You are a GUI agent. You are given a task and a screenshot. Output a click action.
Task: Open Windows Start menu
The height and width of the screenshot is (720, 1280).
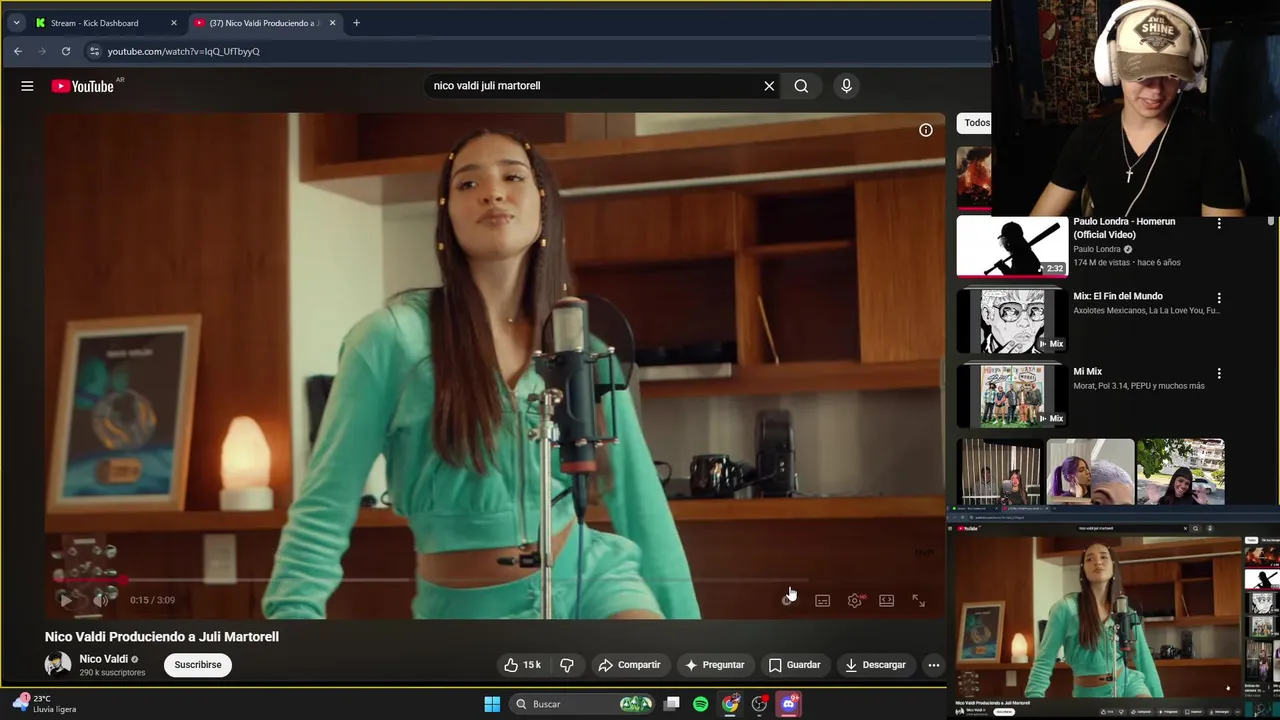pyautogui.click(x=492, y=704)
